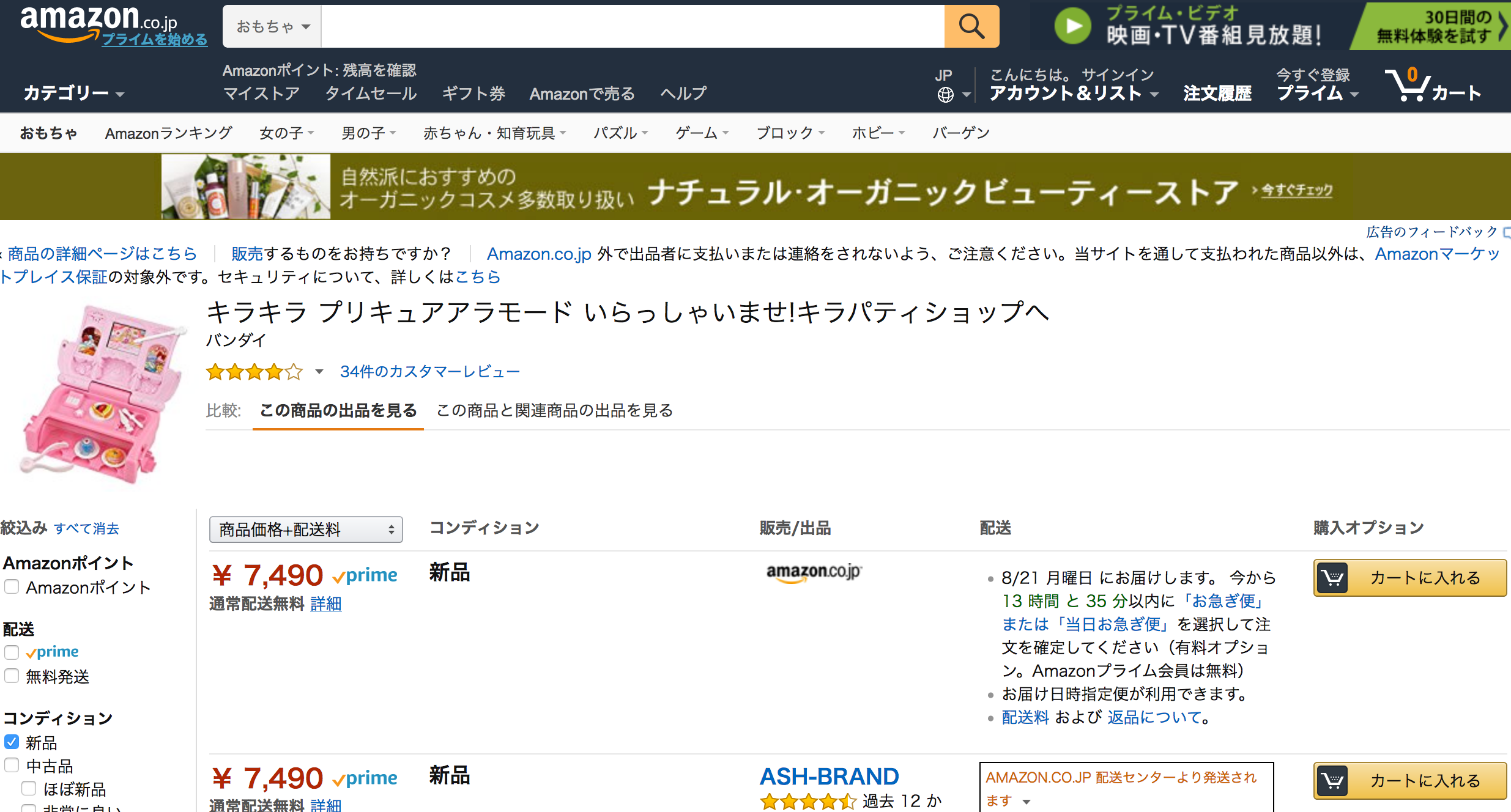The width and height of the screenshot is (1511, 812).
Task: Click the ASH-BRAND seller name
Action: [x=829, y=777]
